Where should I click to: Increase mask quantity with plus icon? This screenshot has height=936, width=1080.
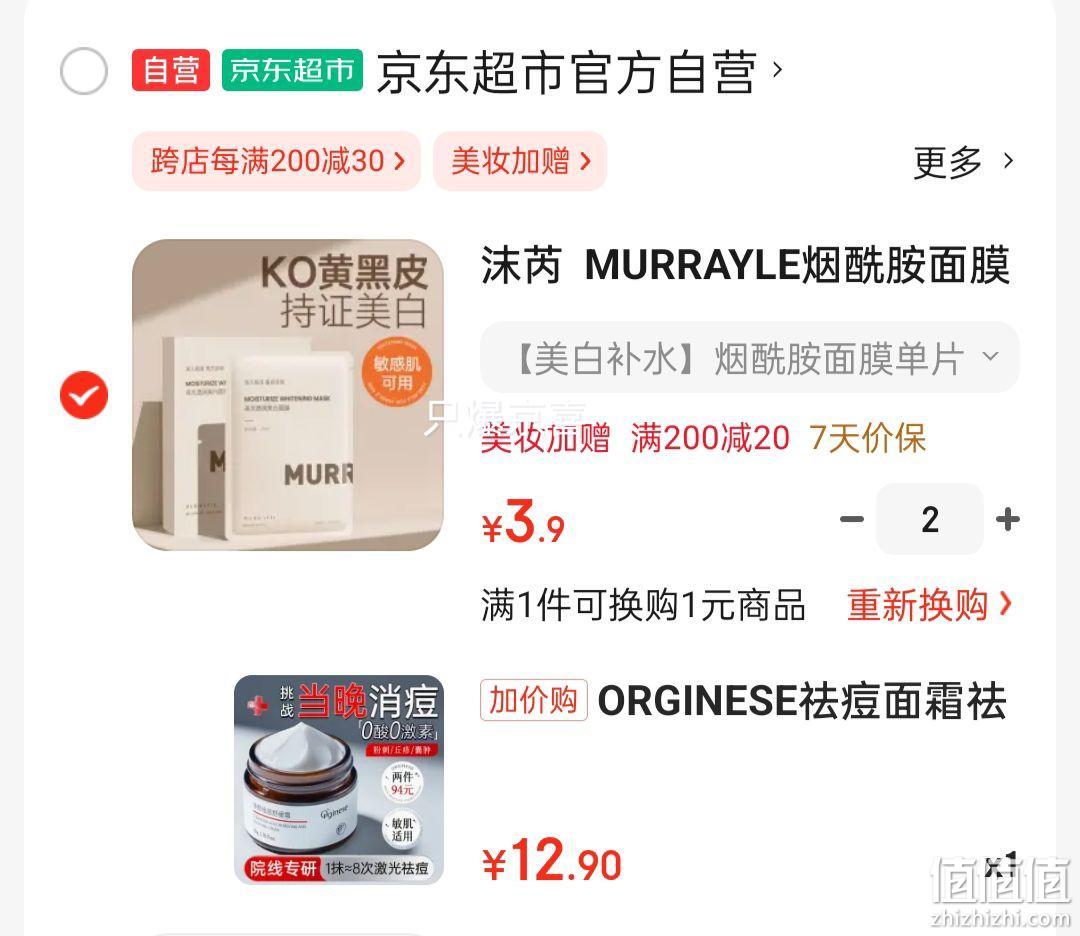click(x=1008, y=519)
